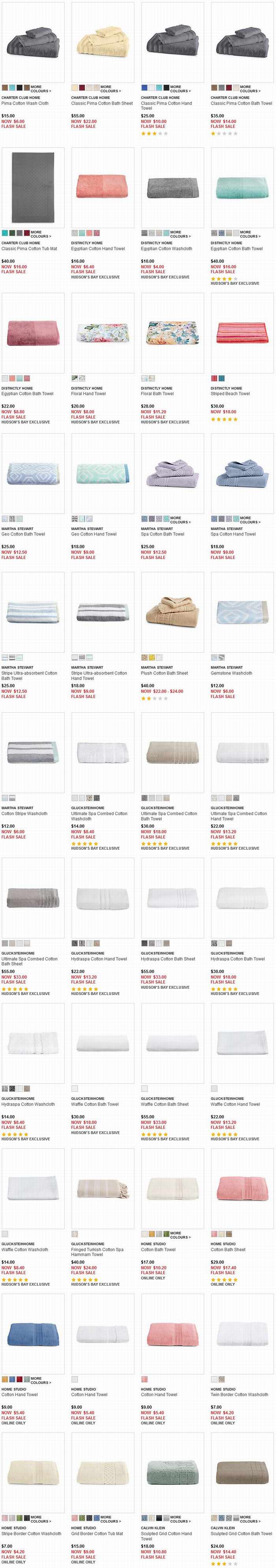
Task: Open the Plush Cotton Bath Sheet link
Action: pos(164,673)
